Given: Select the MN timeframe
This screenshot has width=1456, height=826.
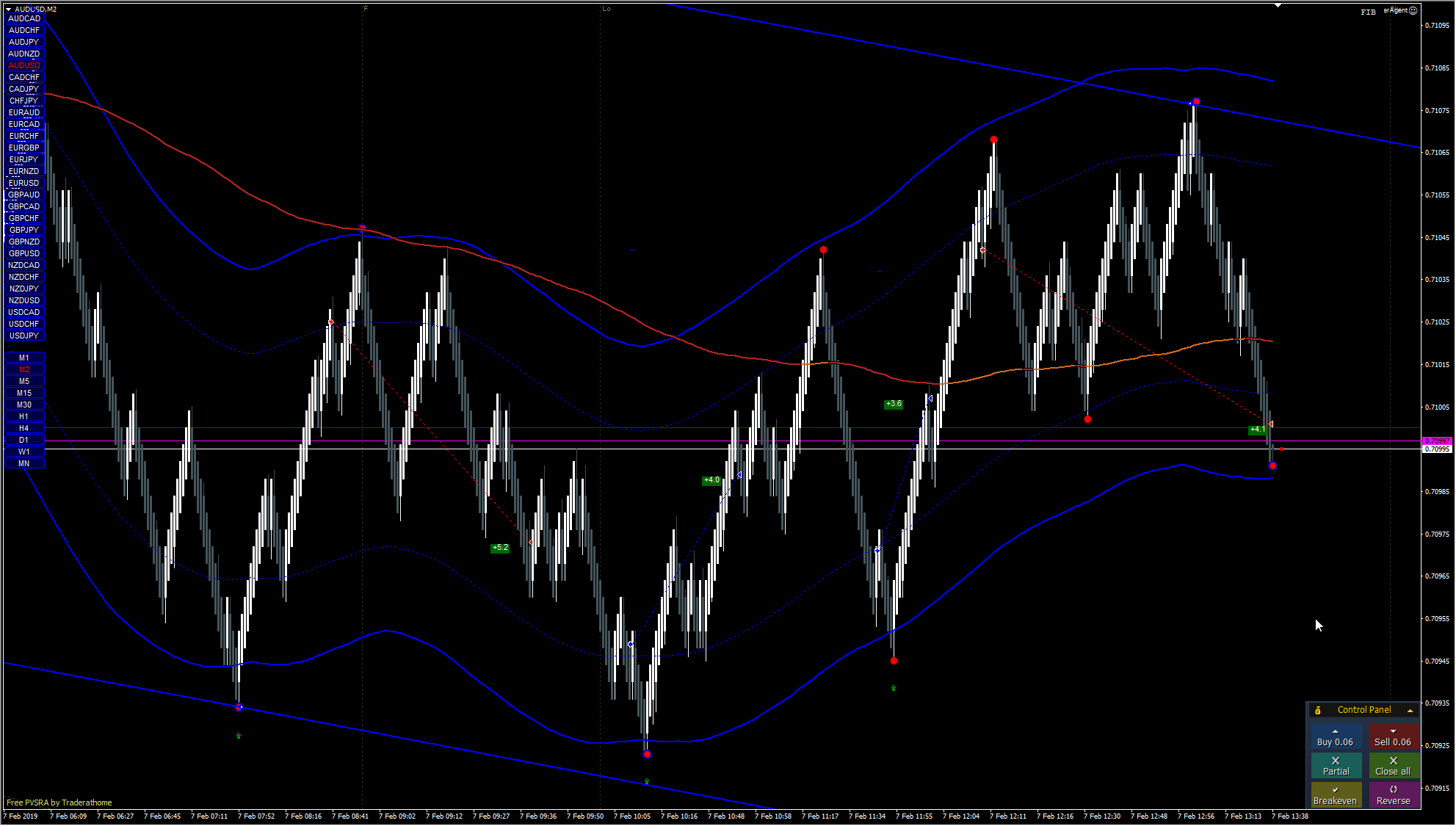Looking at the screenshot, I should [x=24, y=463].
